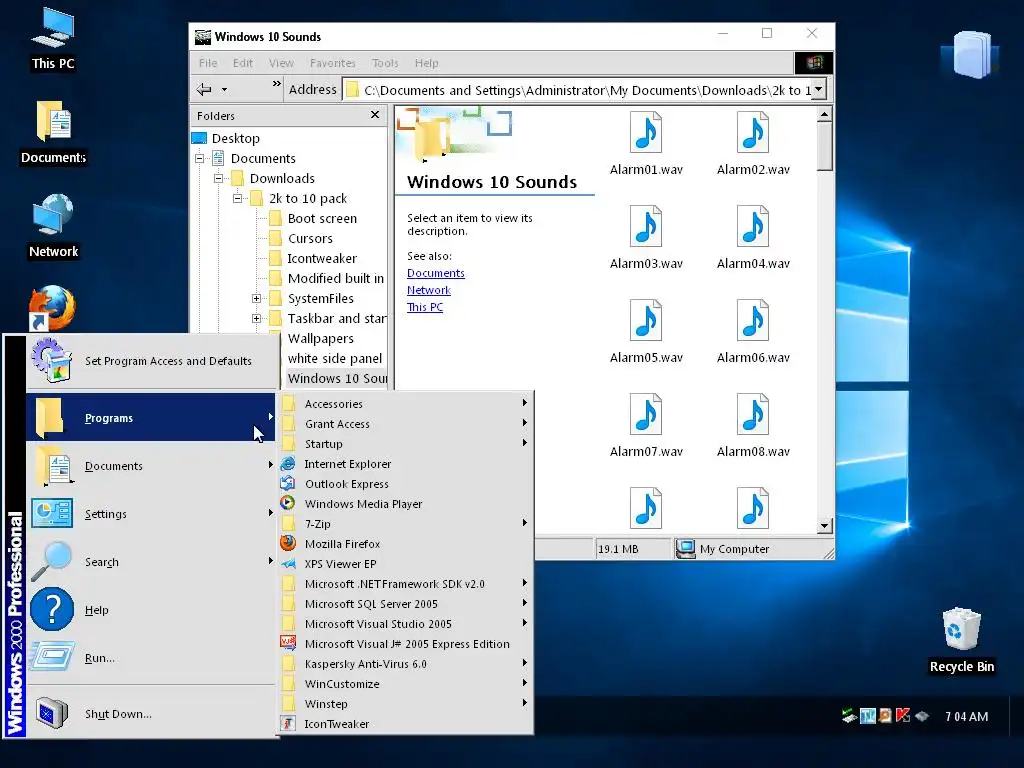The image size is (1024, 768).
Task: Open the View menu
Action: coord(281,63)
